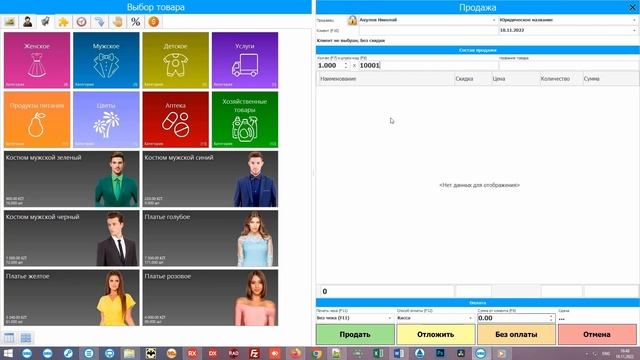The width and height of the screenshot is (640, 360).
Task: Open the Хозяйственные товары category tile
Action: coord(245,120)
